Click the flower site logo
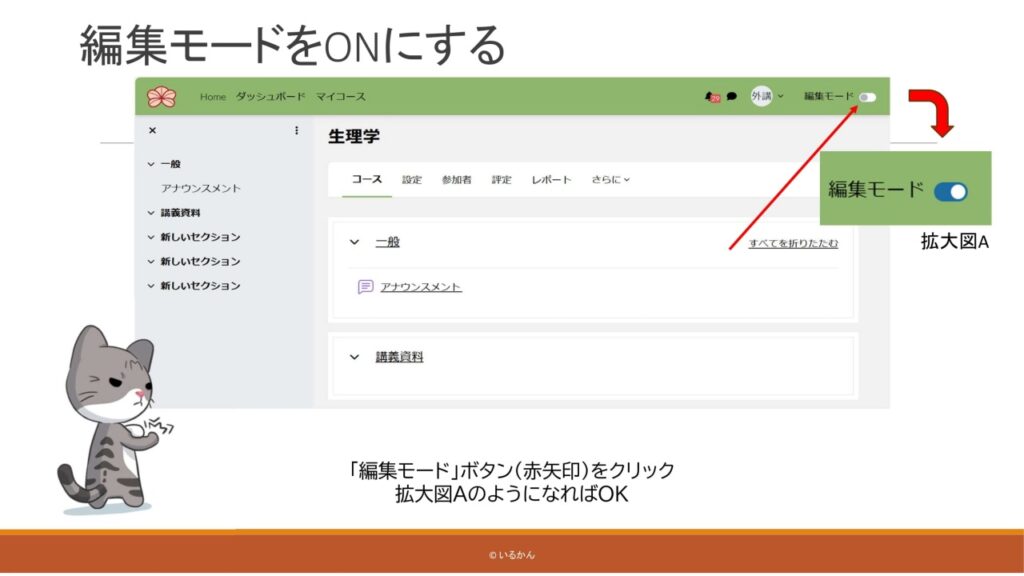 coord(161,97)
